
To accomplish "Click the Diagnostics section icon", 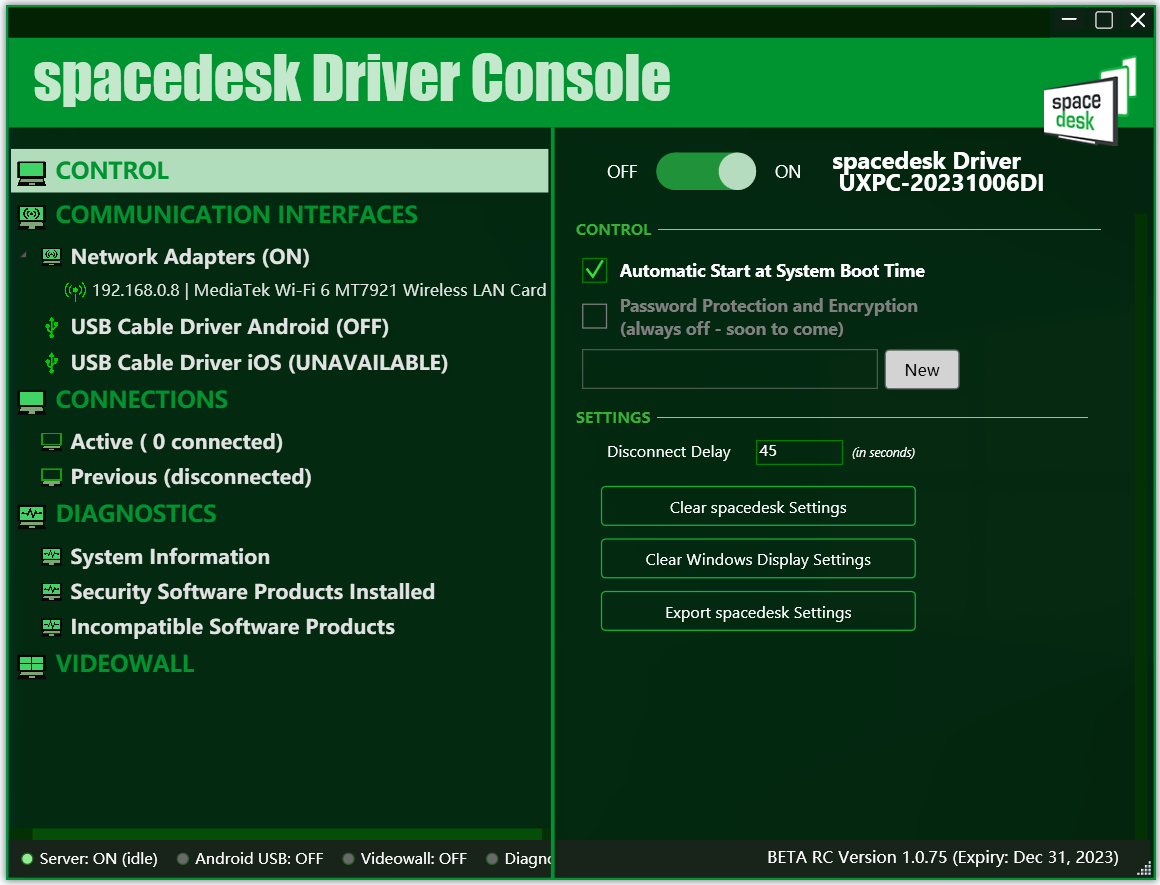I will click(32, 515).
